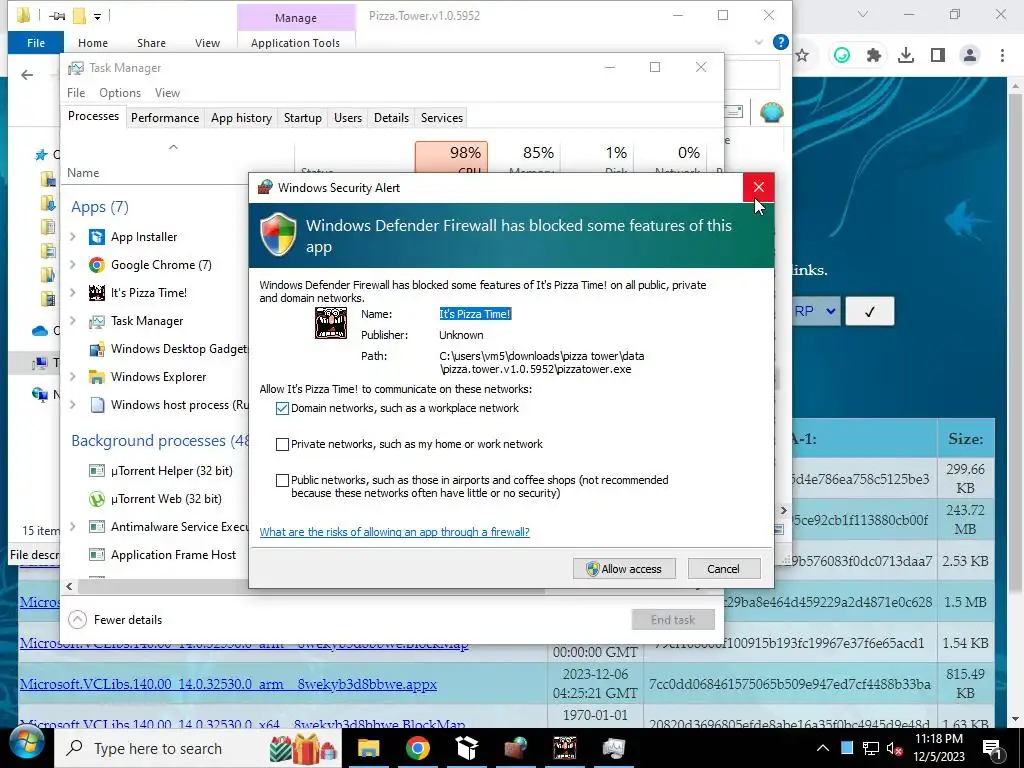
Task: Click the End task button
Action: pyautogui.click(x=673, y=620)
